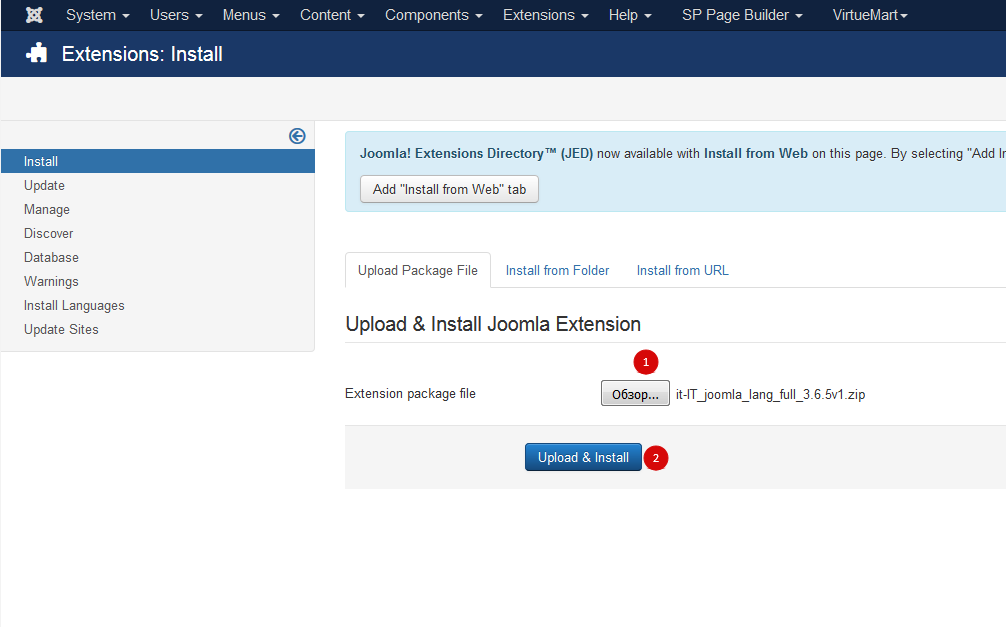Expand the Users menu
Viewport: 1006px width, 627px height.
coord(176,15)
